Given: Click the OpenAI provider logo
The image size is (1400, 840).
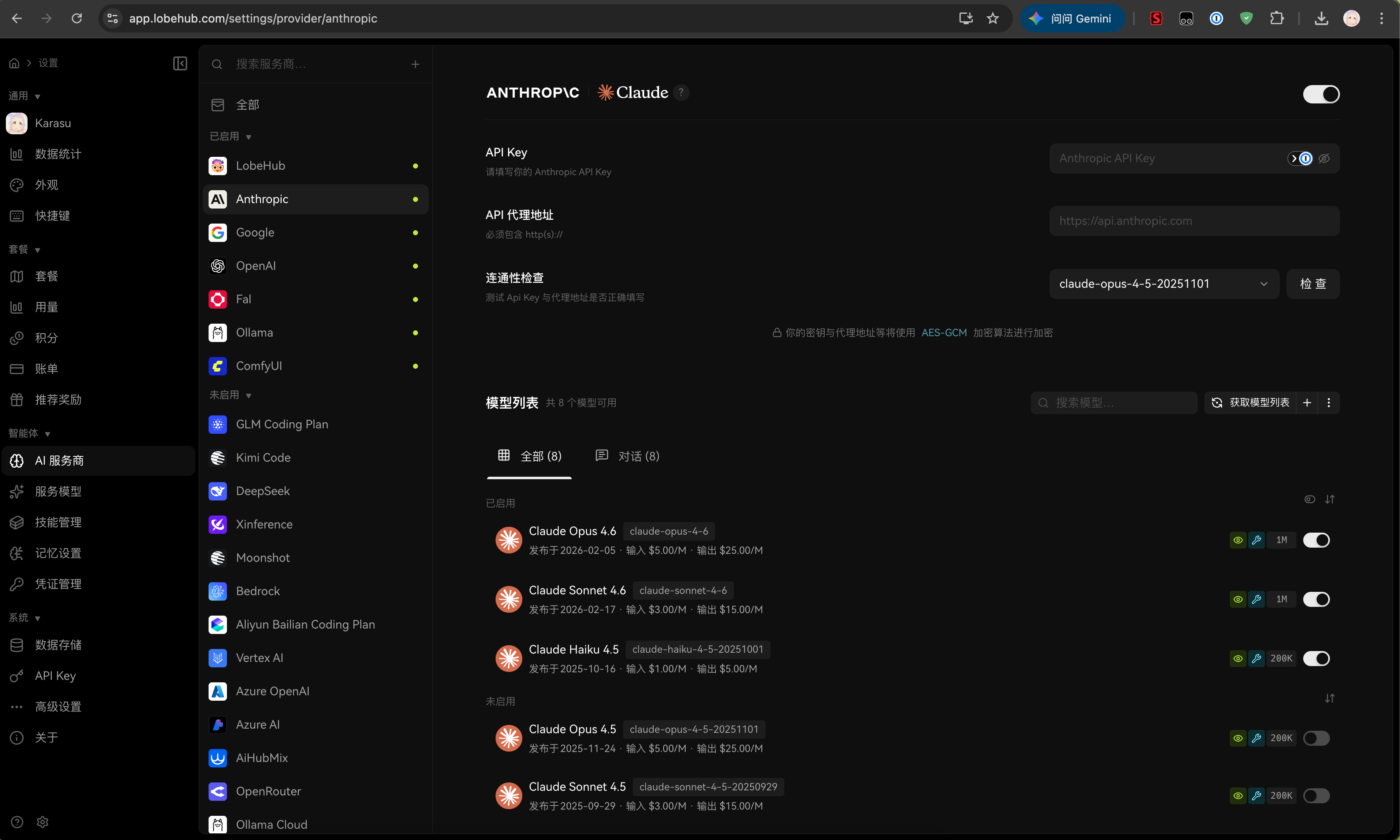Looking at the screenshot, I should (x=218, y=266).
